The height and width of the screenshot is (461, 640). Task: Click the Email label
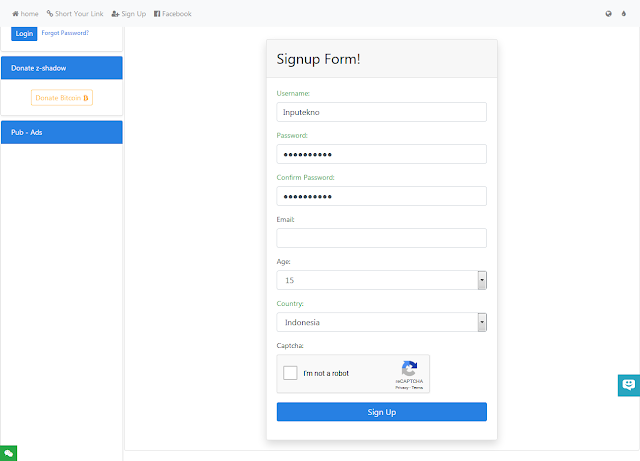pos(285,219)
